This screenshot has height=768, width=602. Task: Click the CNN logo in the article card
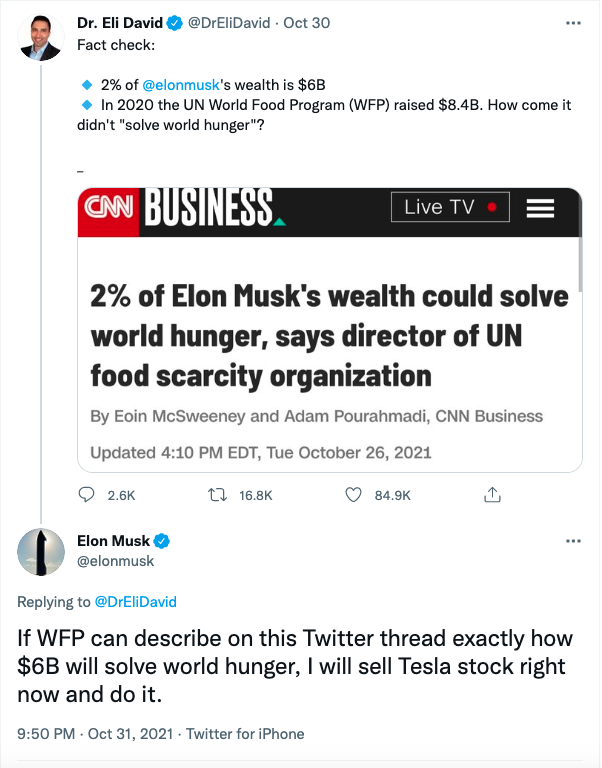(110, 207)
